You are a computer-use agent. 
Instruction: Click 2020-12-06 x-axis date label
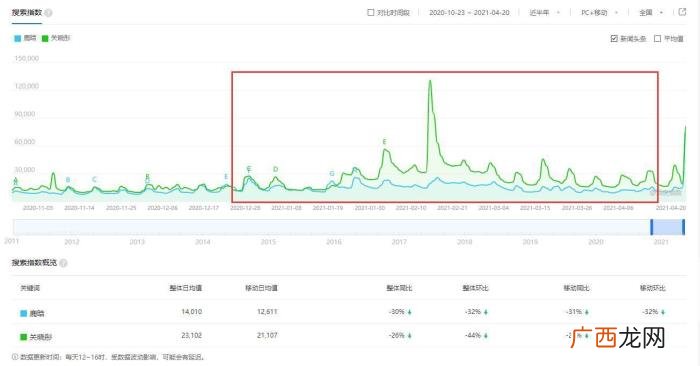(162, 208)
